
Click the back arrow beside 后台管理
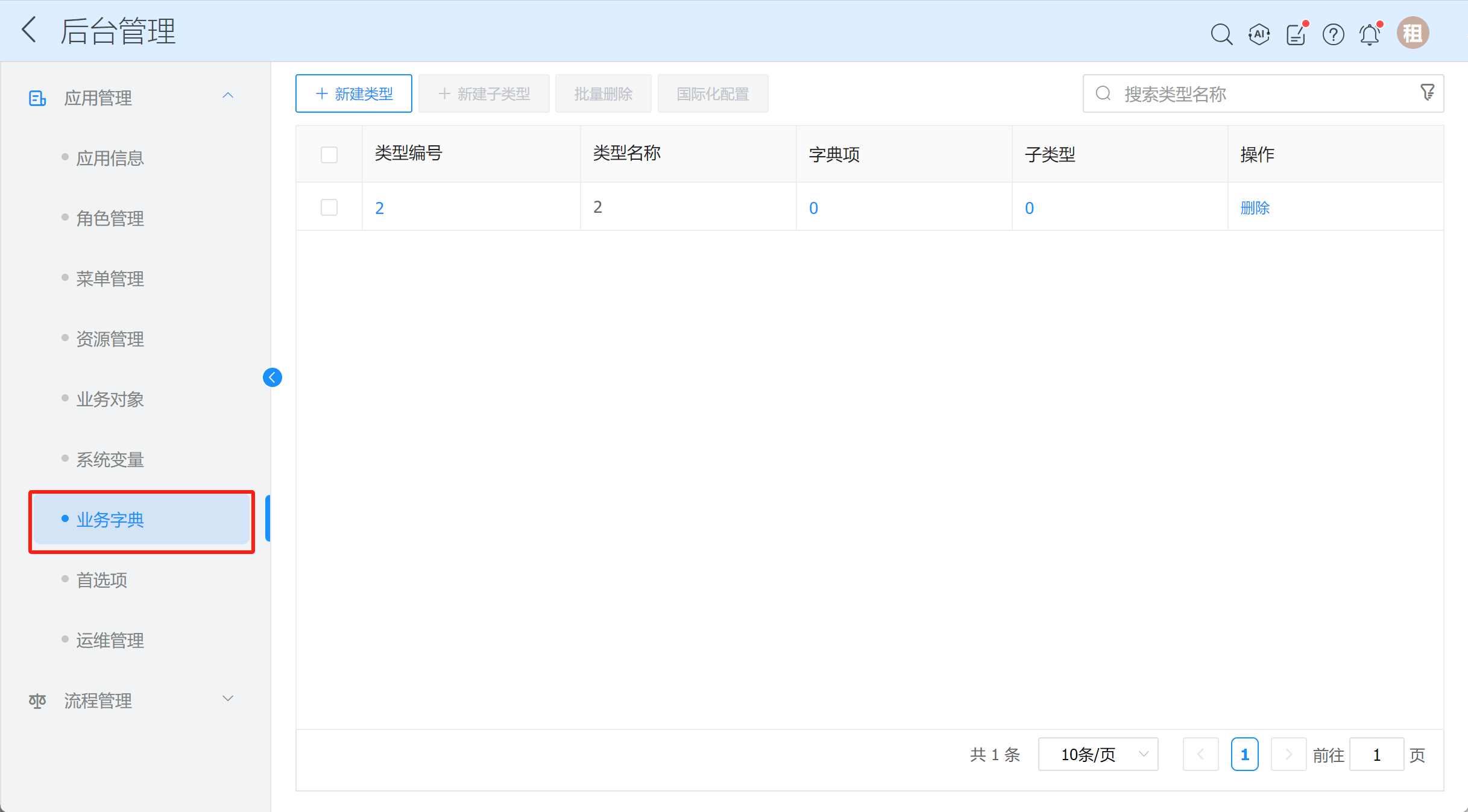click(x=29, y=30)
